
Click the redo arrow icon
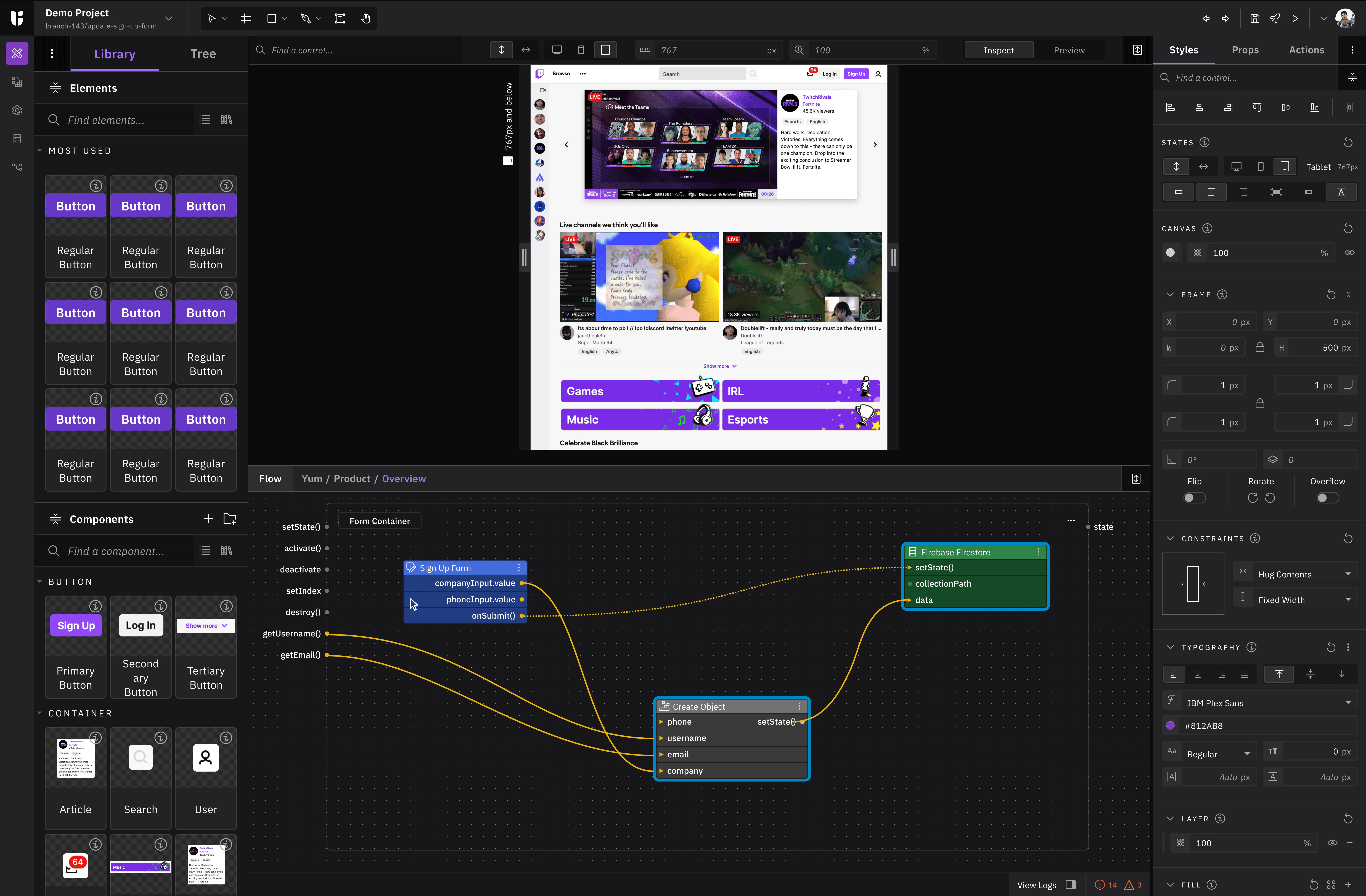tap(1225, 18)
